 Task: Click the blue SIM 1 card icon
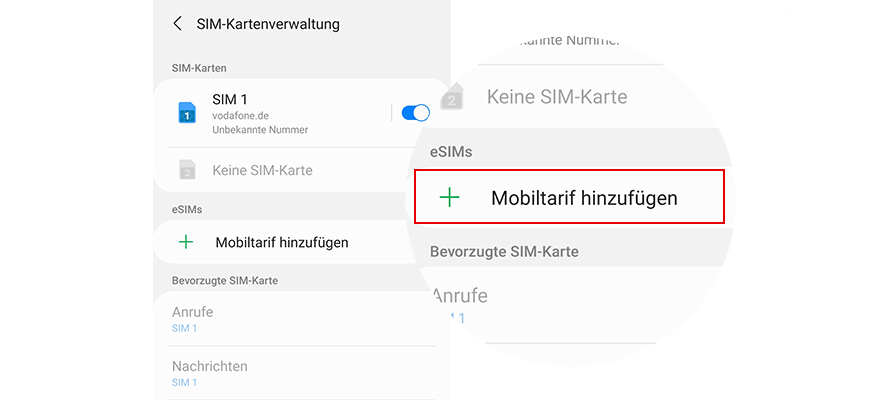186,113
